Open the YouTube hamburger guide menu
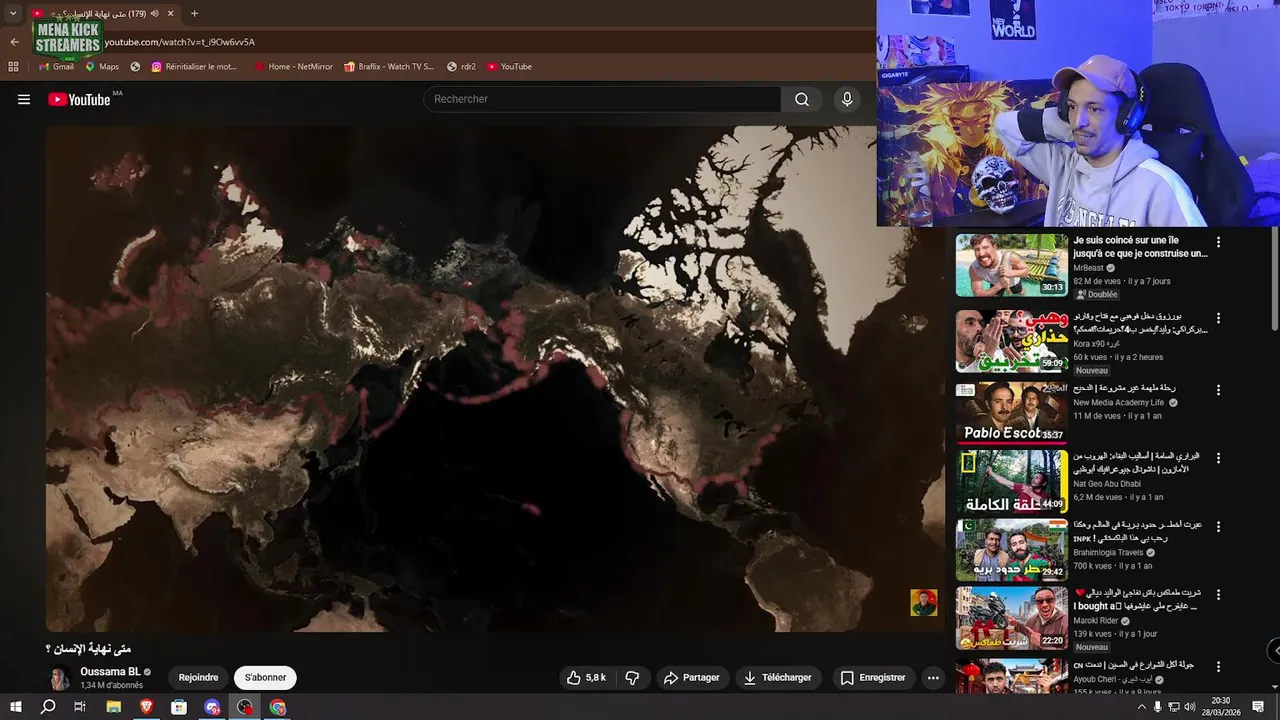 [x=24, y=99]
